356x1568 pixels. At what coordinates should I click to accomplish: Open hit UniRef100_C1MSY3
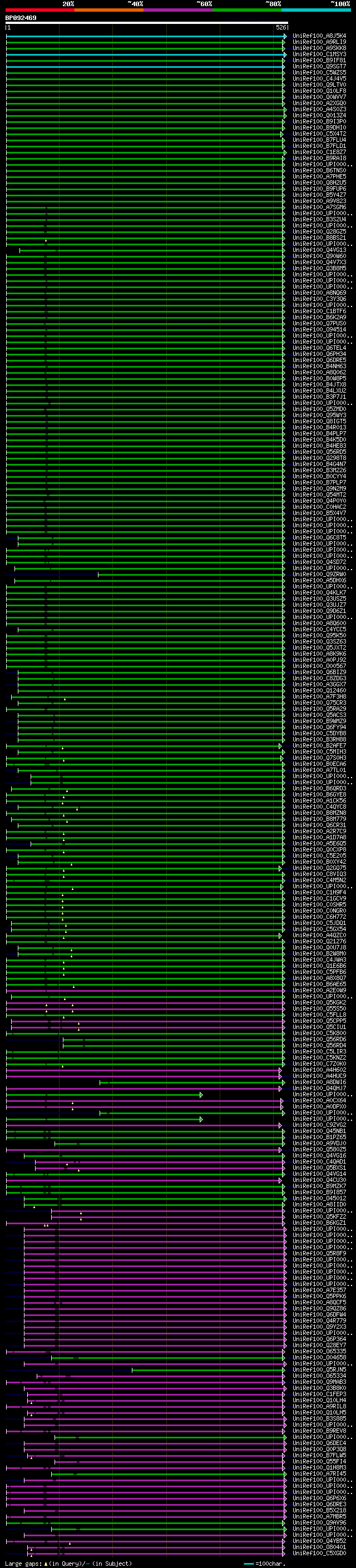coord(319,54)
